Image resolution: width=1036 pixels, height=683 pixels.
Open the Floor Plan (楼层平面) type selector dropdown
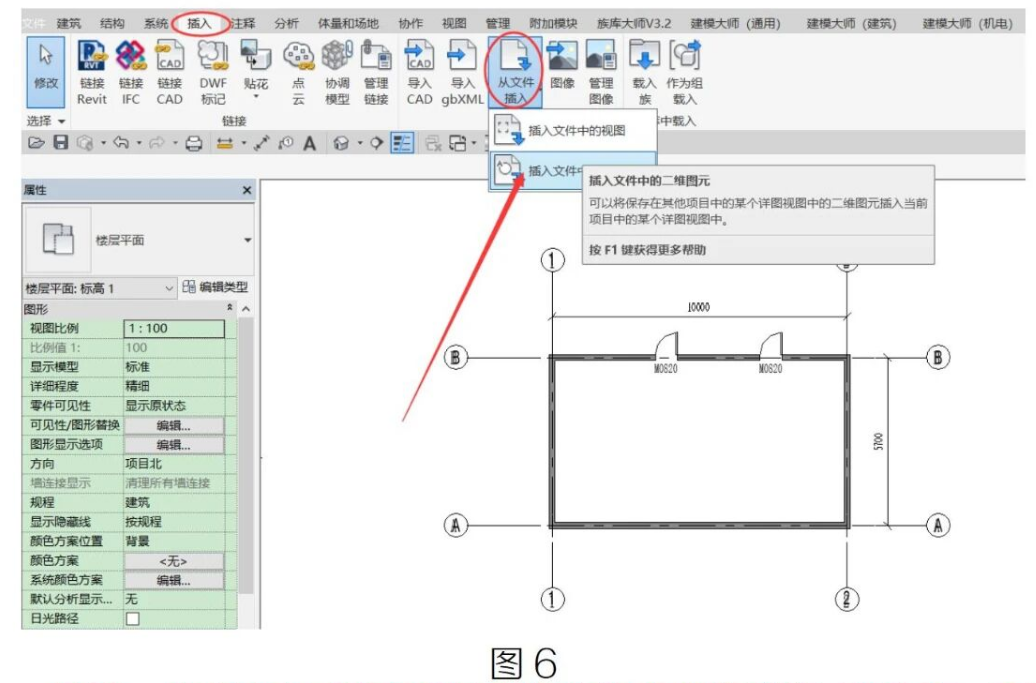(248, 240)
